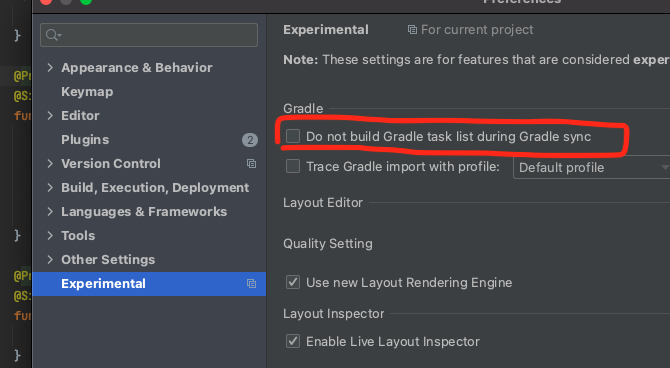Select the Experimental settings page

pos(149,284)
